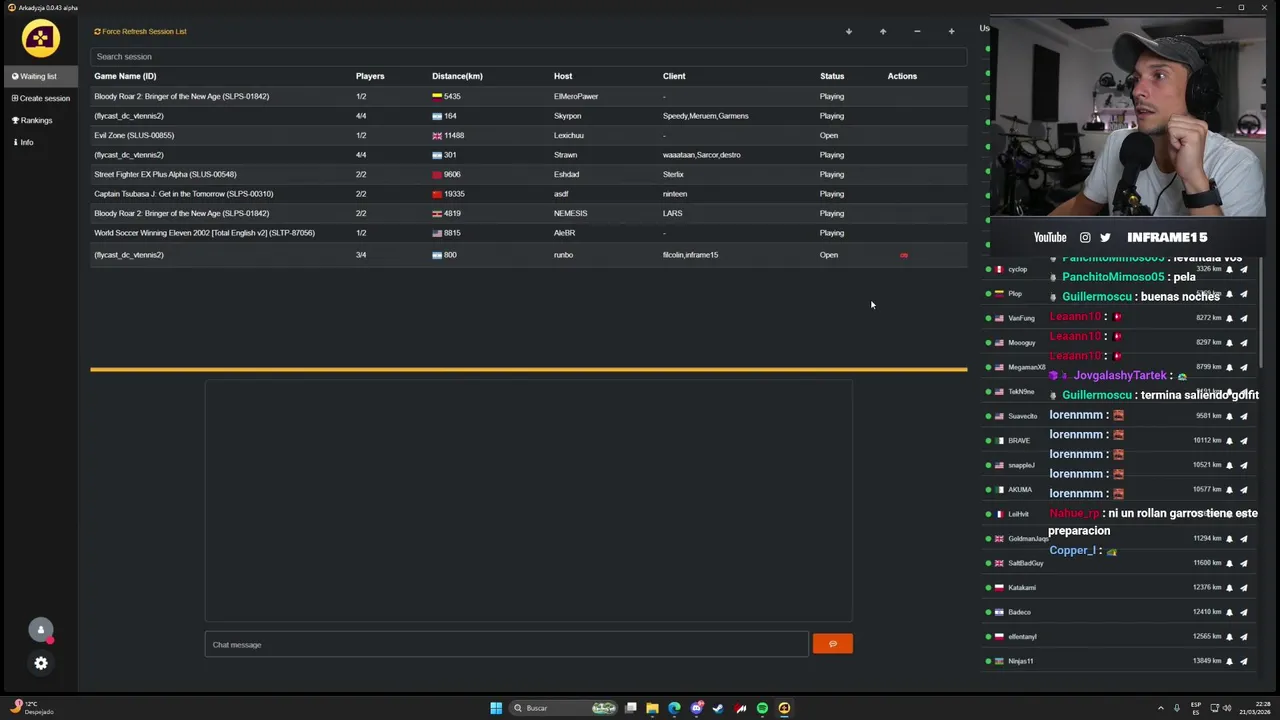Image resolution: width=1280 pixels, height=720 pixels.
Task: Open File Explorer from taskbar
Action: (x=652, y=708)
